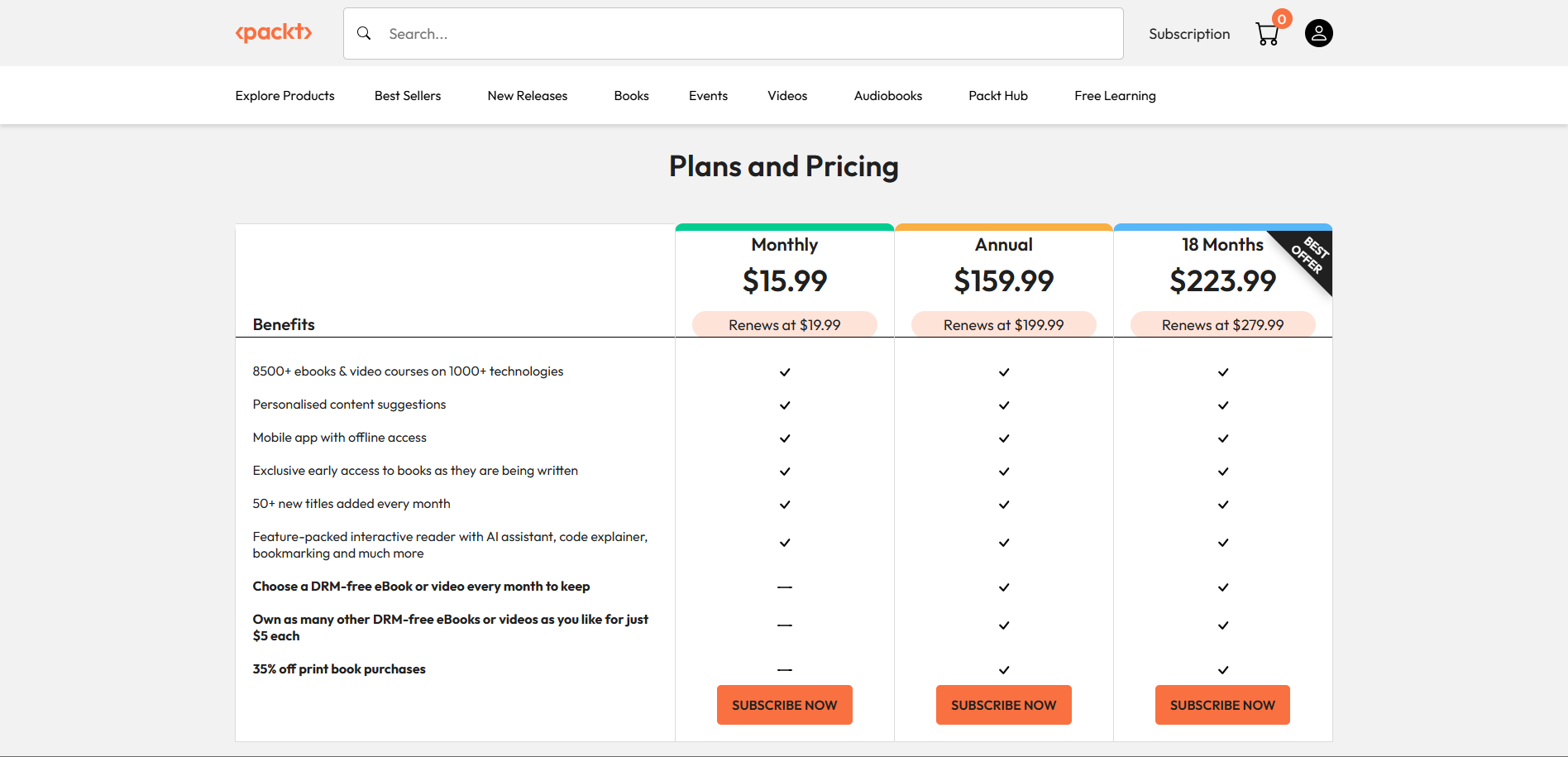Click 'Plans and Pricing' title
Screen dimensions: 1568x757
point(784,166)
